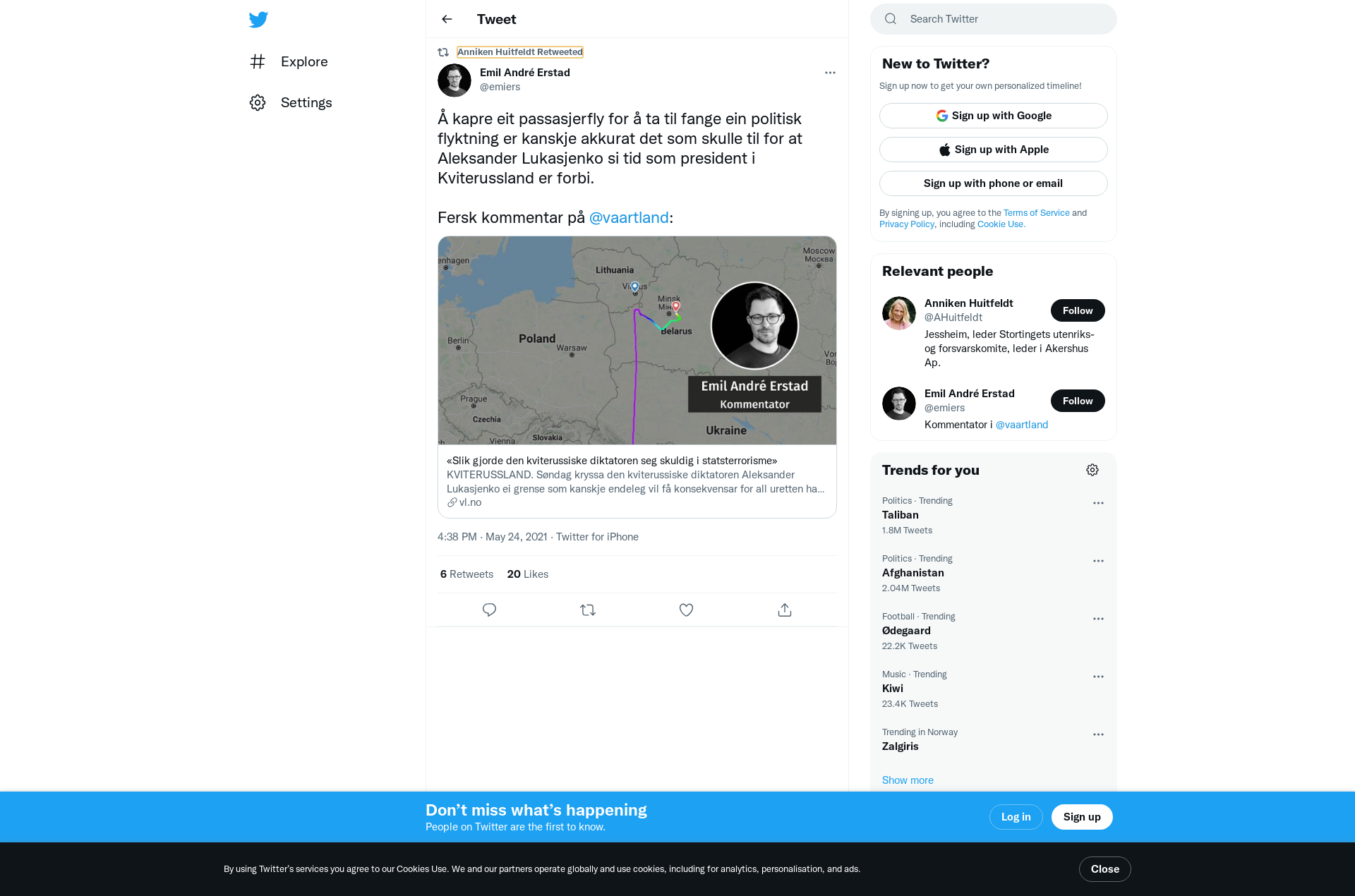Sign up with Google
The width and height of the screenshot is (1355, 896).
pos(994,116)
